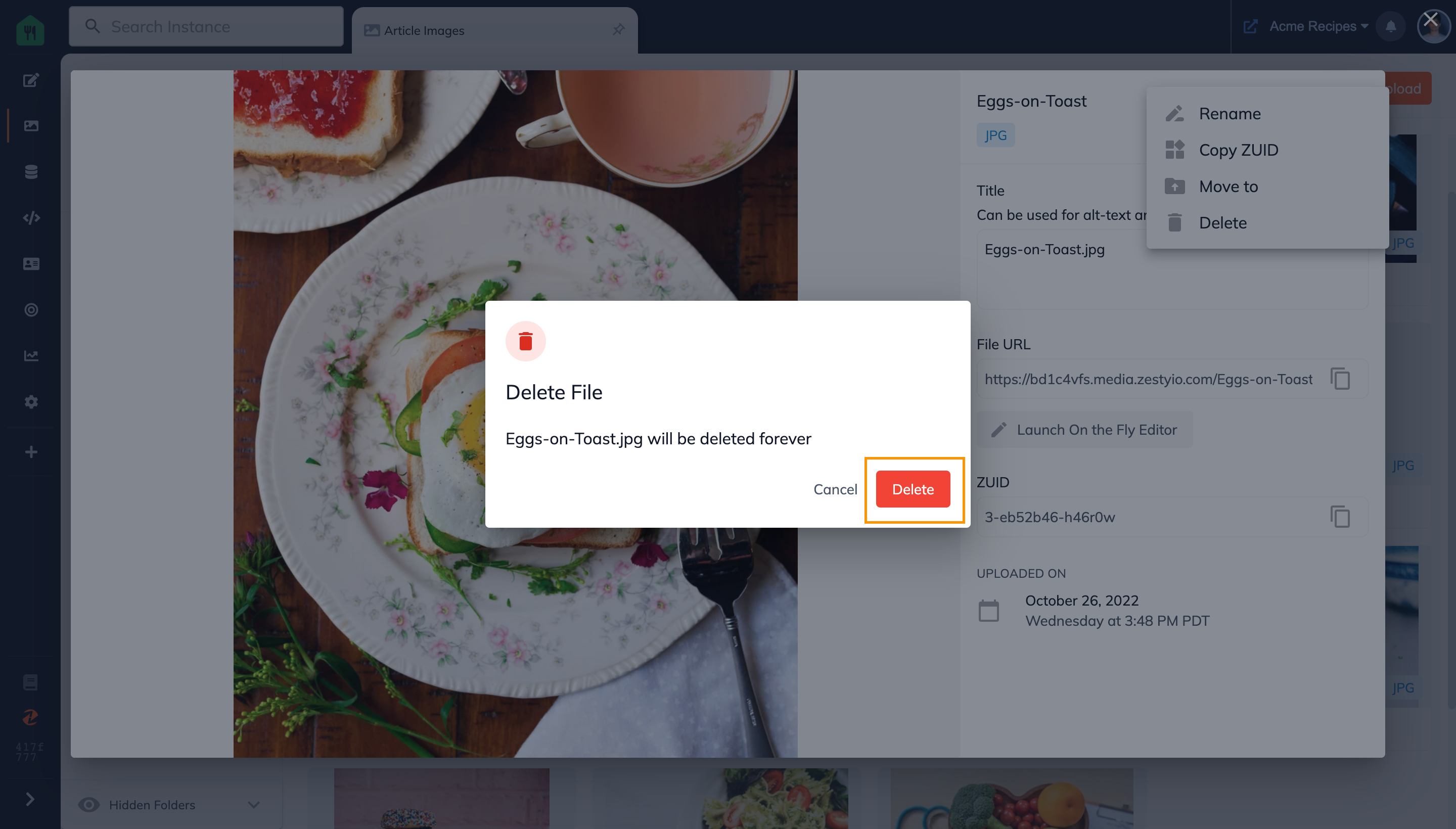Click the copy icon next to ZUID field

pyautogui.click(x=1340, y=518)
